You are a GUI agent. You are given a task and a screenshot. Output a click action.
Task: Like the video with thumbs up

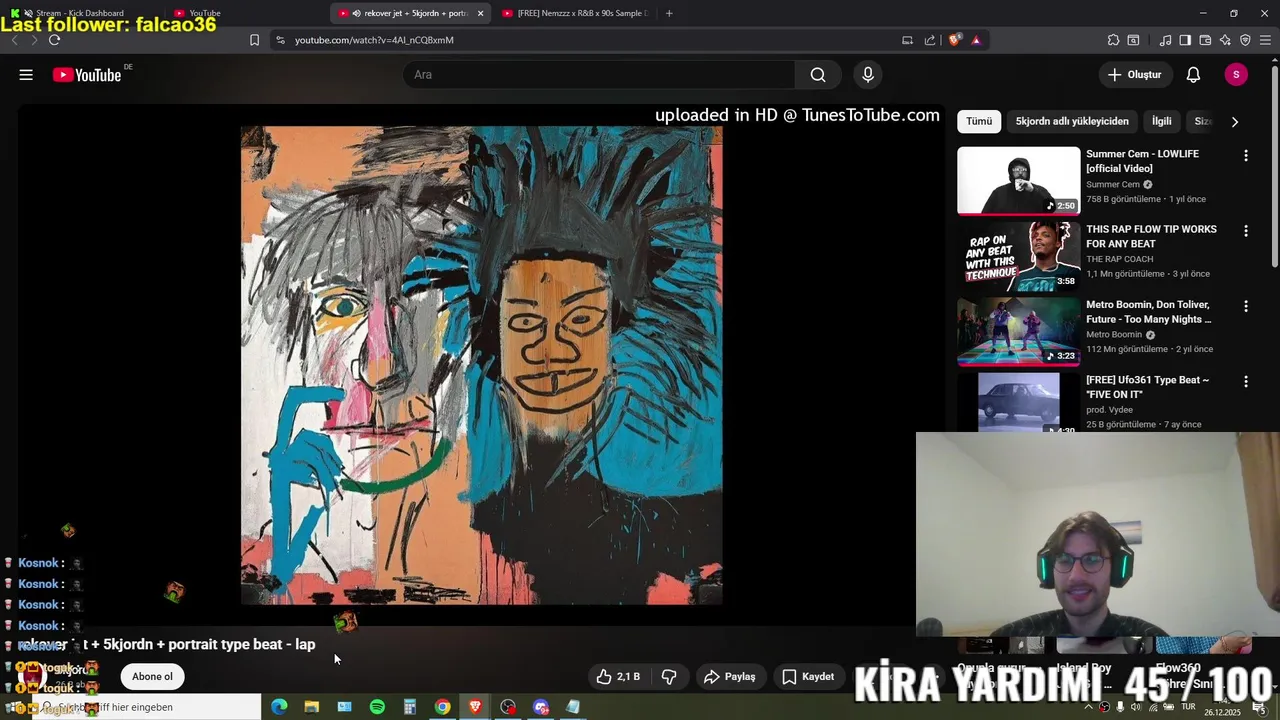pyautogui.click(x=618, y=677)
